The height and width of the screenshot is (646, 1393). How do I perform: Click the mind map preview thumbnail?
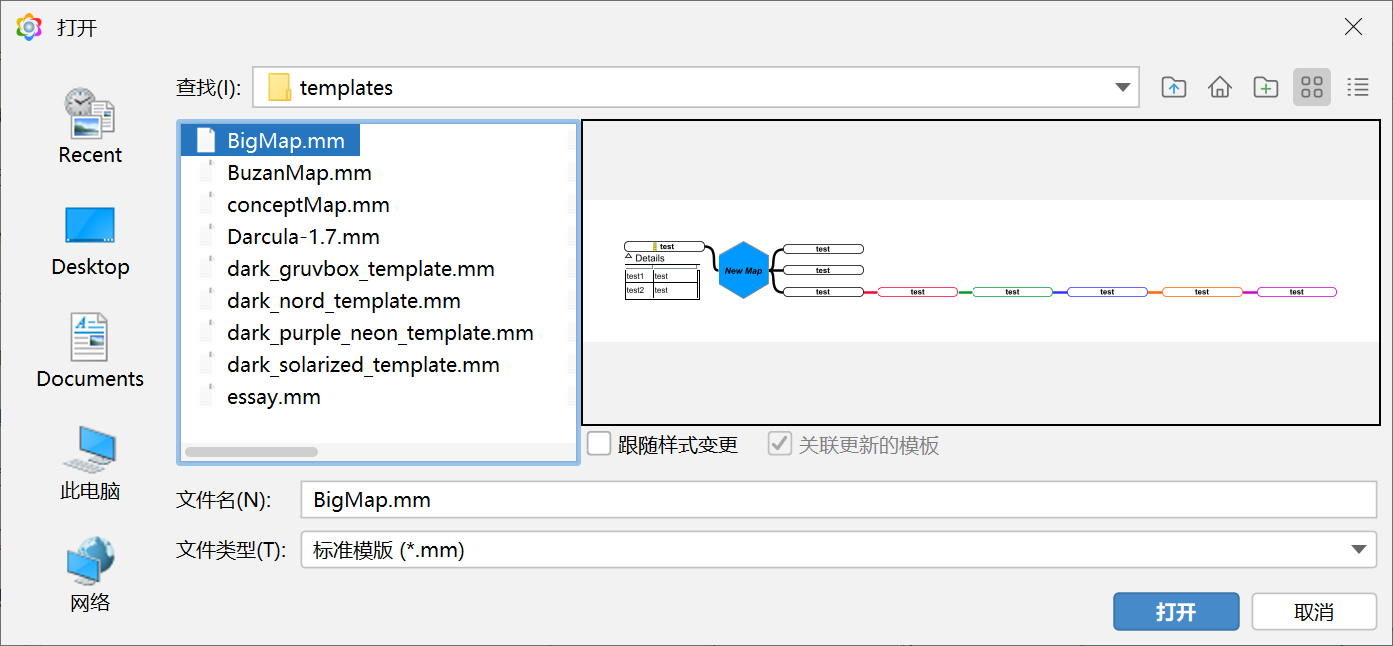click(x=980, y=271)
